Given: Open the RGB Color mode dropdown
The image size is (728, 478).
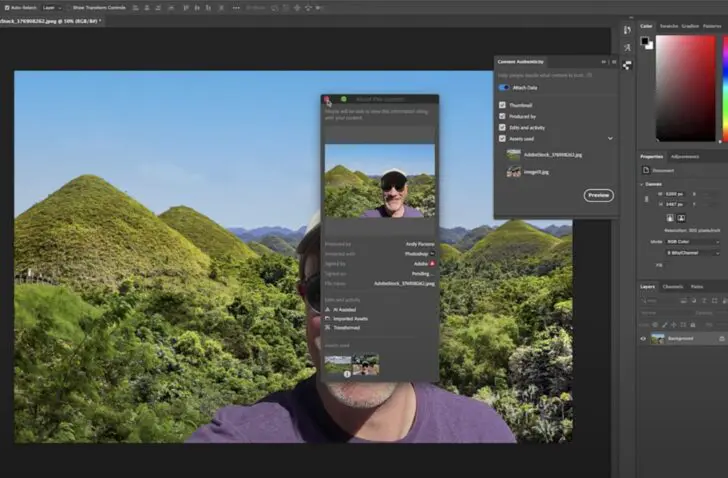Looking at the screenshot, I should coord(693,242).
